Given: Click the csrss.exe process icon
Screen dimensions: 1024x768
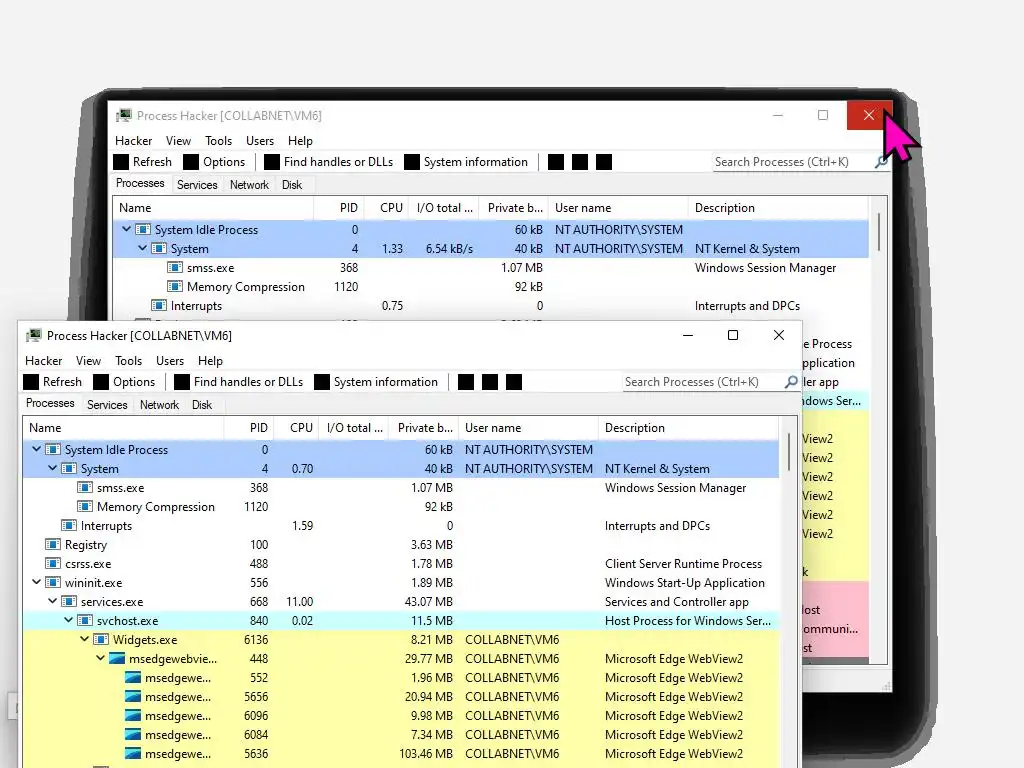Looking at the screenshot, I should point(53,564).
